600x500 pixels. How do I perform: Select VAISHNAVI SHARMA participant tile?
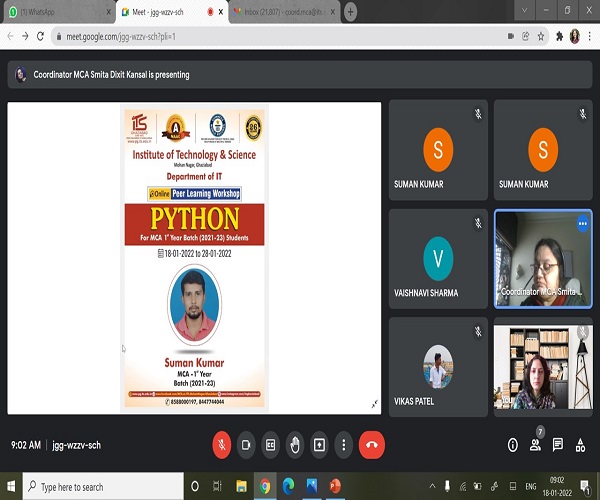438,259
